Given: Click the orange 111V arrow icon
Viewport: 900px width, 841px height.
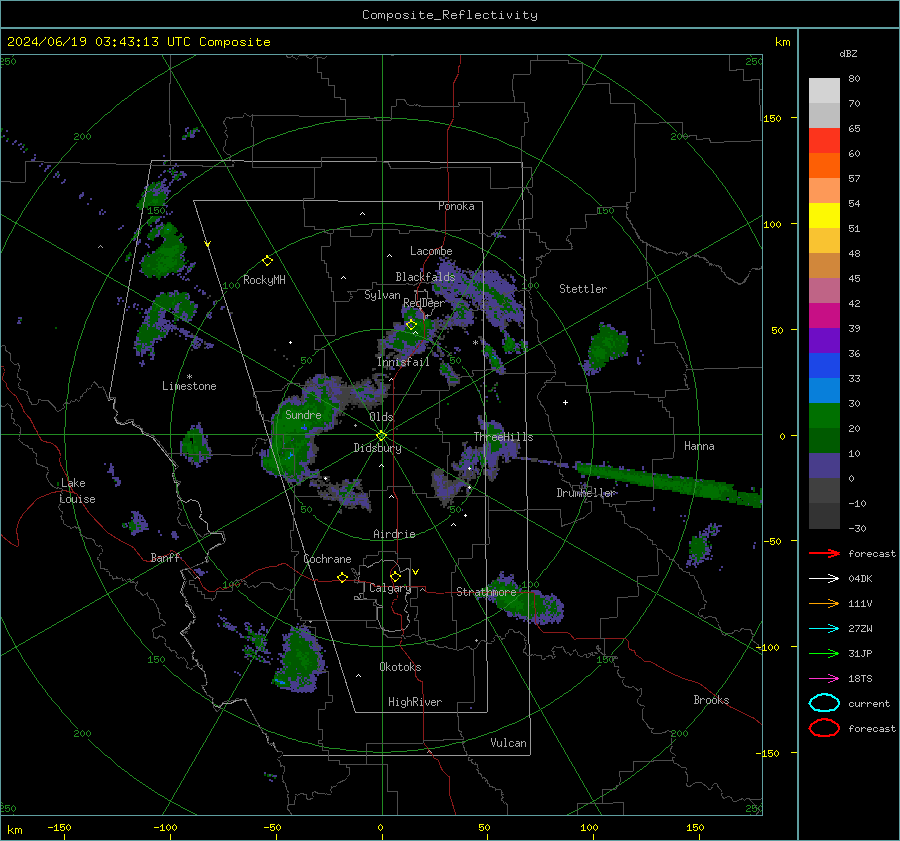Looking at the screenshot, I should pos(824,603).
